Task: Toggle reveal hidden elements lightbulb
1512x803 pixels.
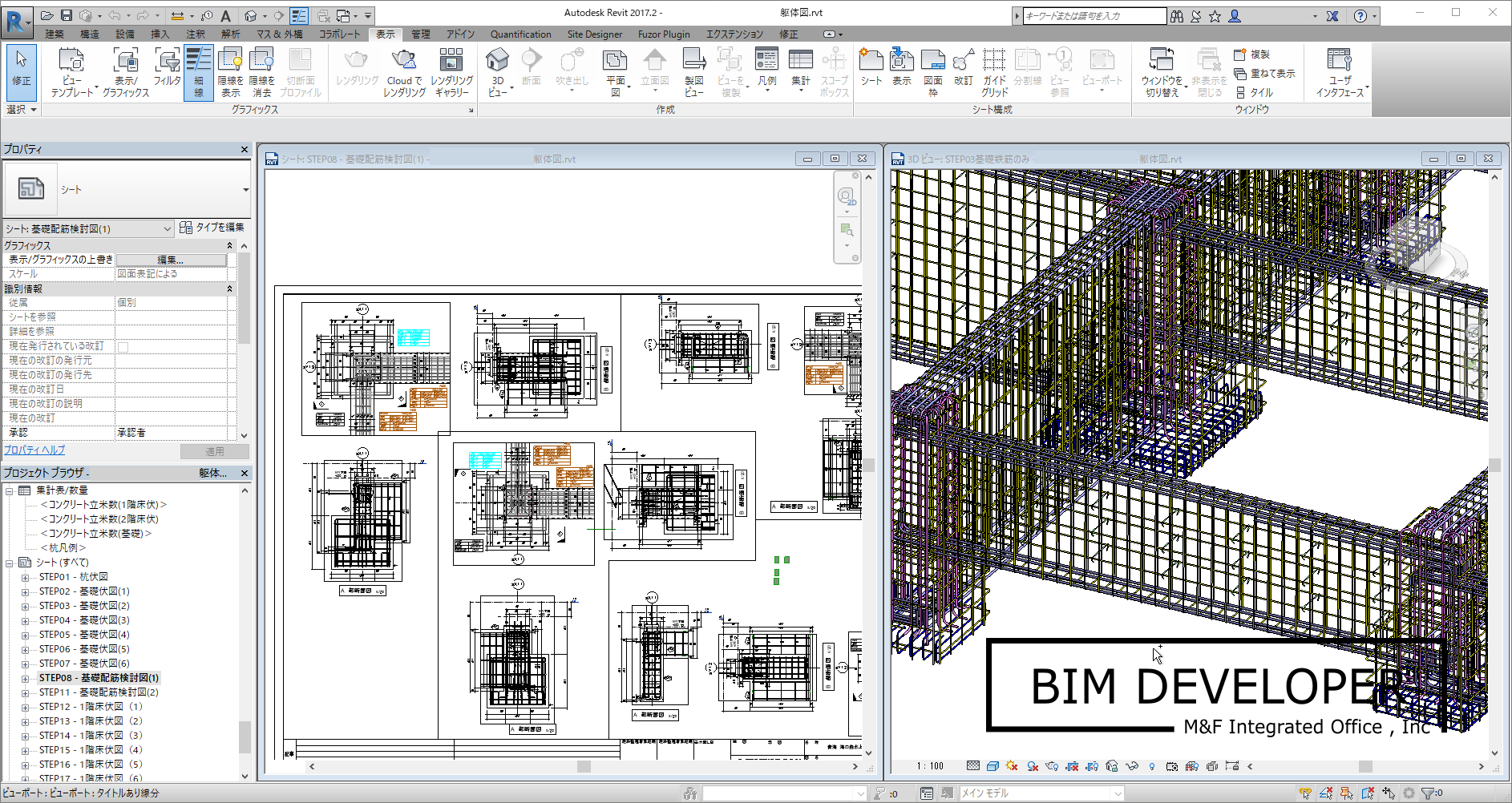Action: 1152,765
